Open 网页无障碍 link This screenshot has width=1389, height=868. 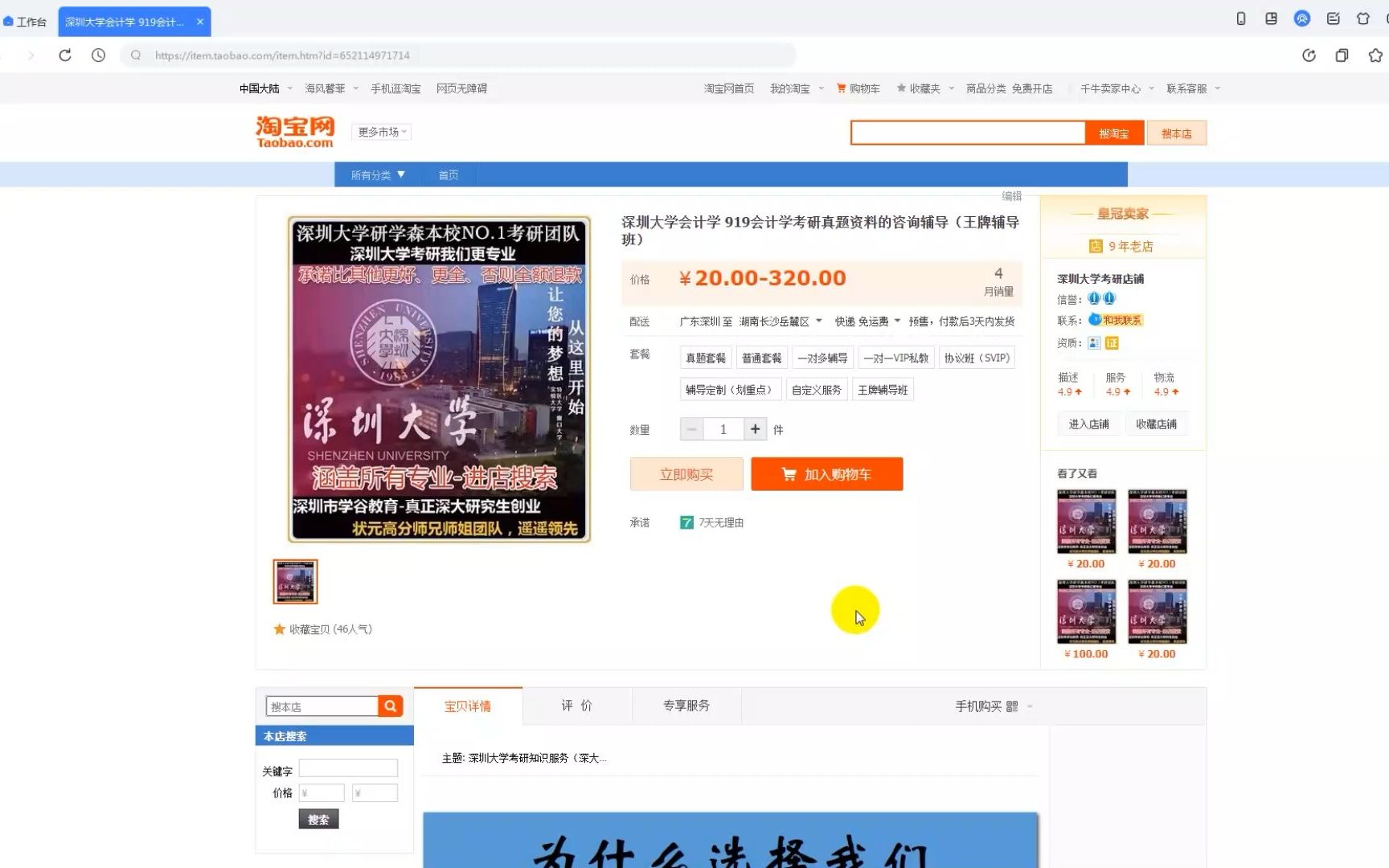[x=461, y=88]
